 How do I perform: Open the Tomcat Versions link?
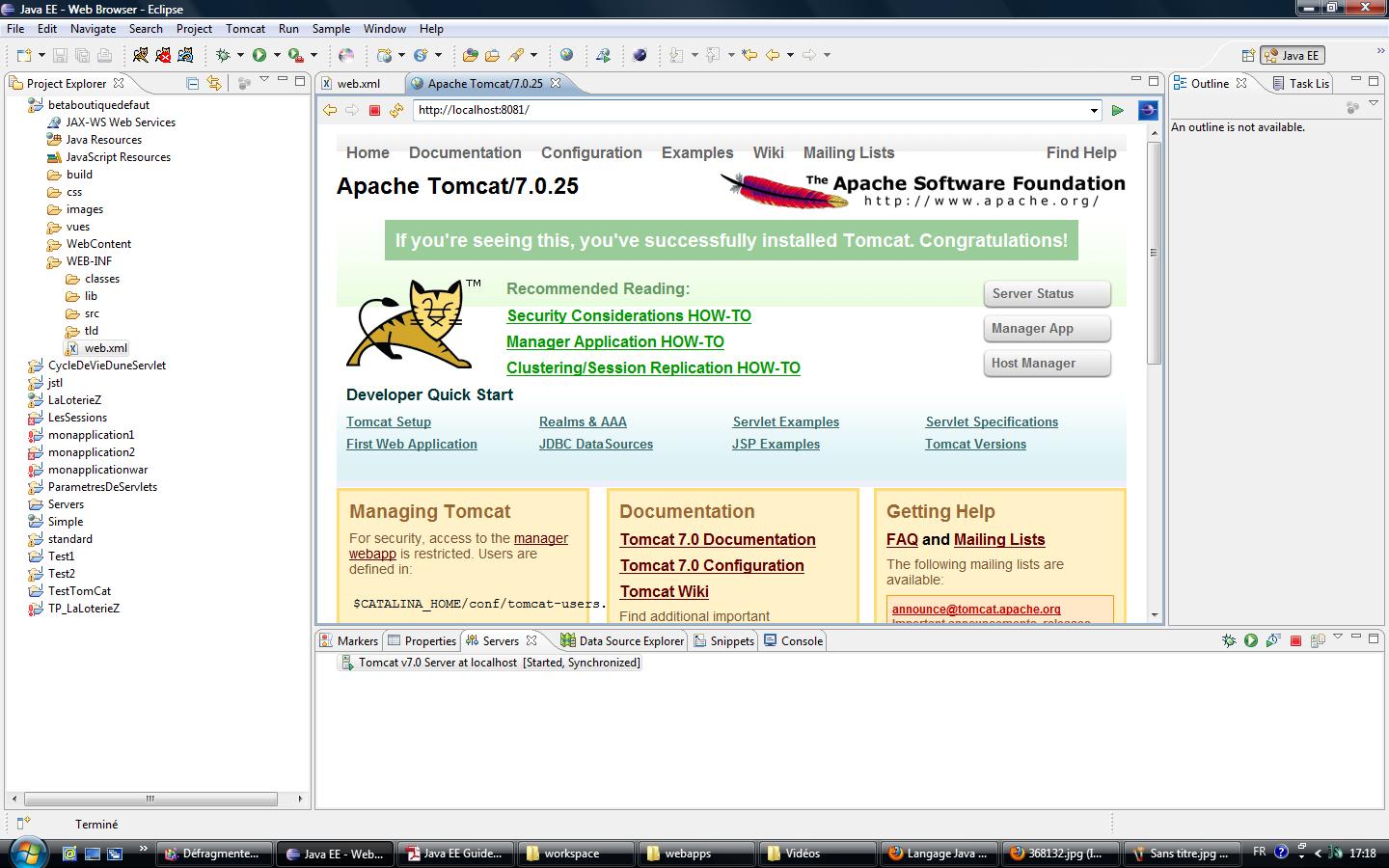click(975, 444)
